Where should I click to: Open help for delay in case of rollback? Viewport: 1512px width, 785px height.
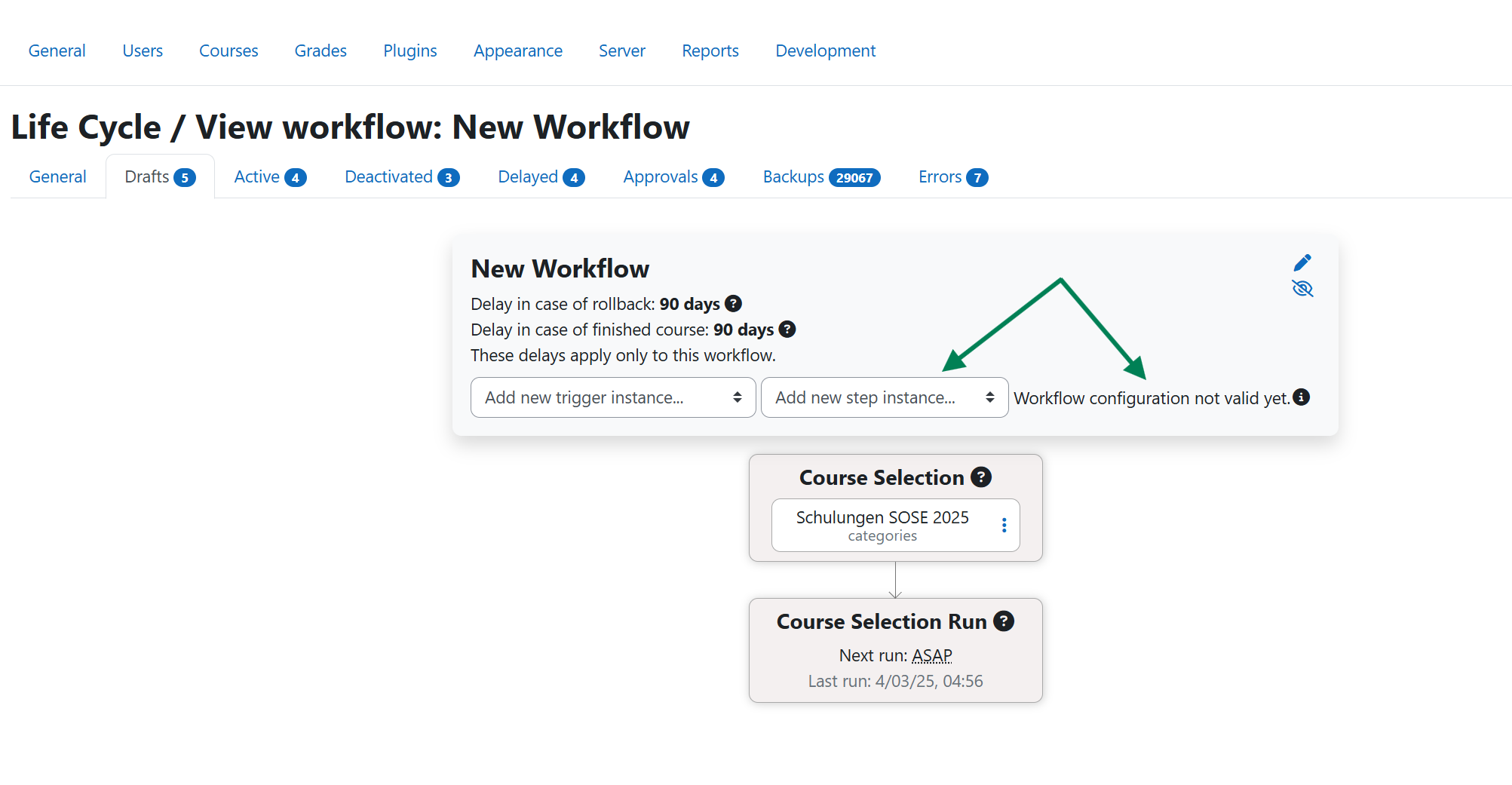[x=733, y=304]
